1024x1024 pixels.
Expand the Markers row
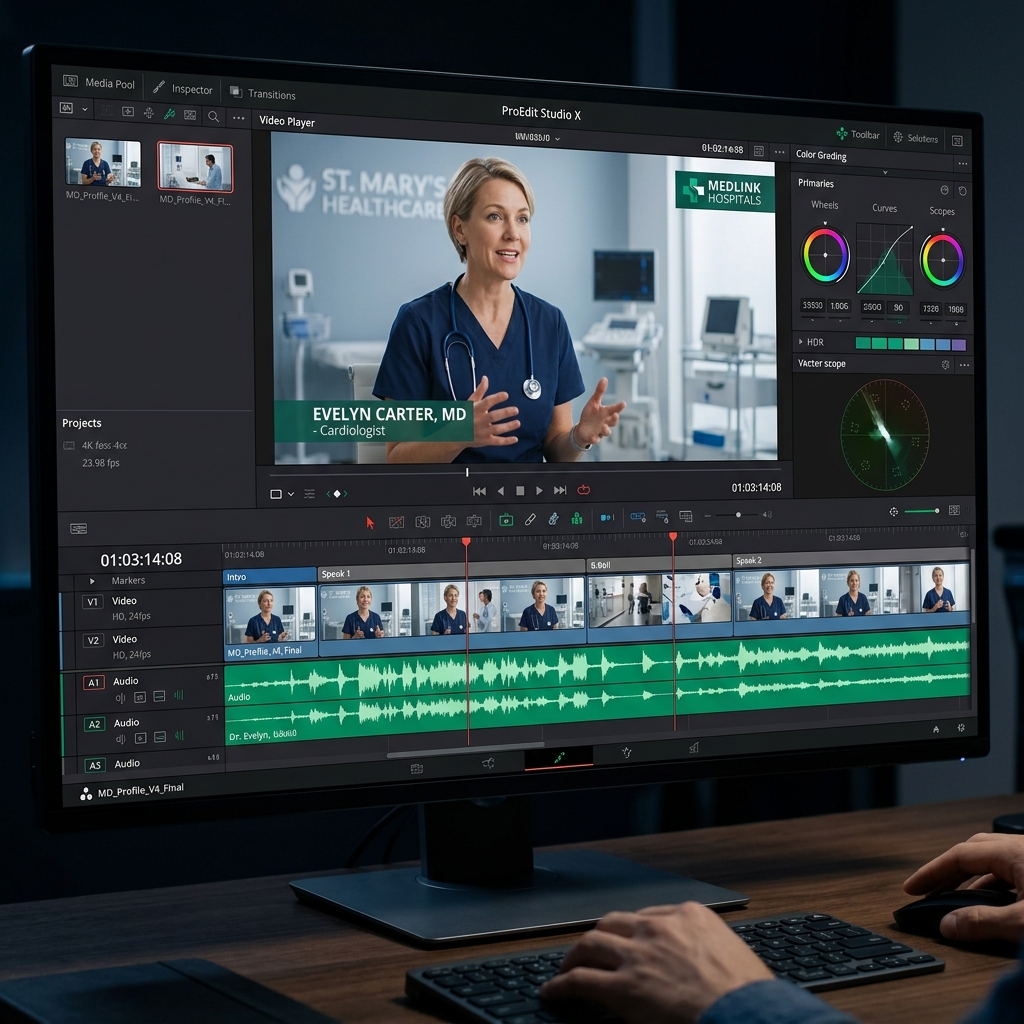[x=92, y=581]
